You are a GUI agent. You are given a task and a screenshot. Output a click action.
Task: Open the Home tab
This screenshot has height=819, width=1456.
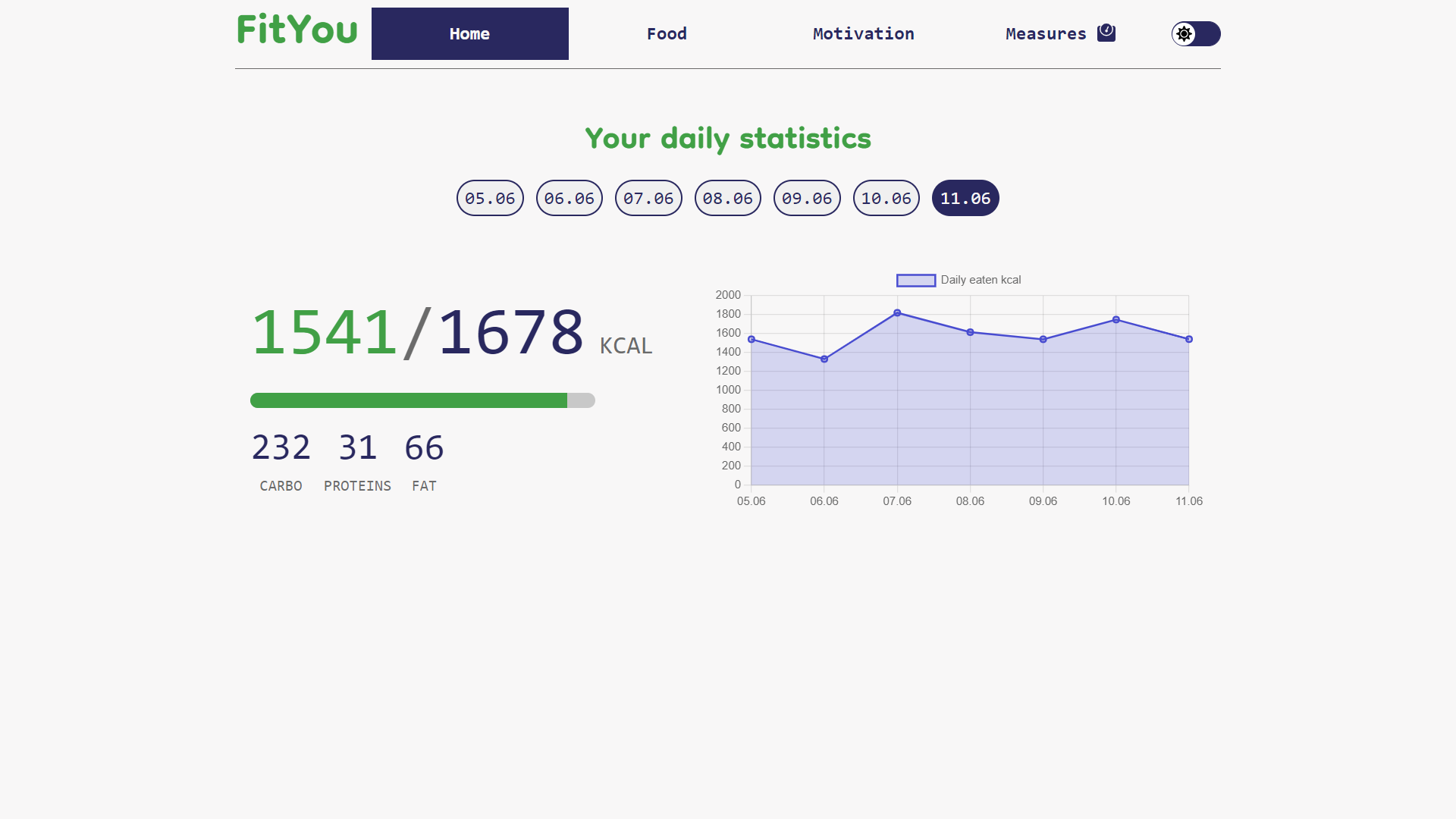pos(470,33)
